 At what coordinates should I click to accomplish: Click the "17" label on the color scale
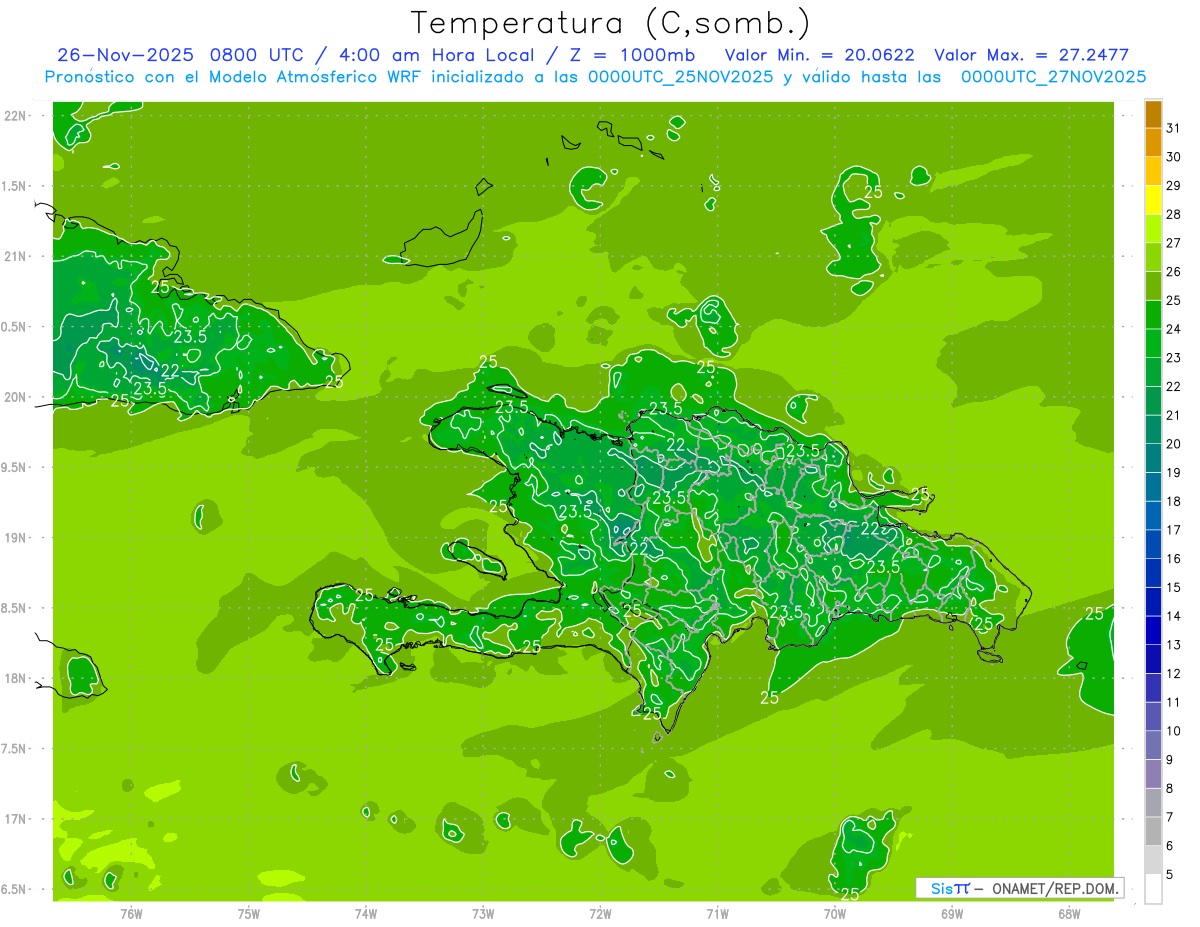[x=1174, y=530]
